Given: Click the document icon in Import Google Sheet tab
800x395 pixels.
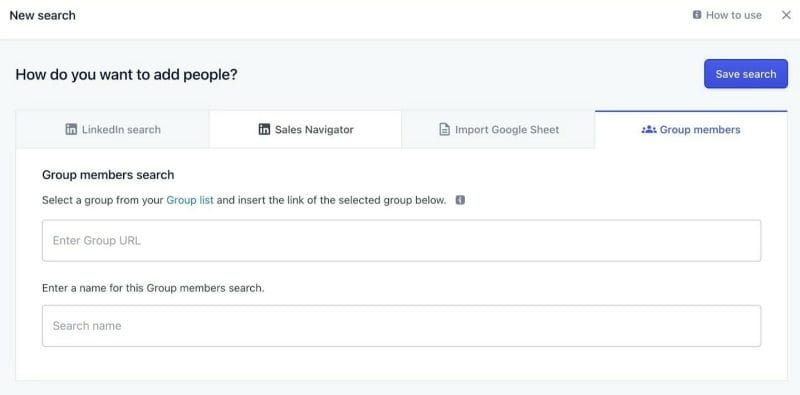Looking at the screenshot, I should tap(444, 130).
